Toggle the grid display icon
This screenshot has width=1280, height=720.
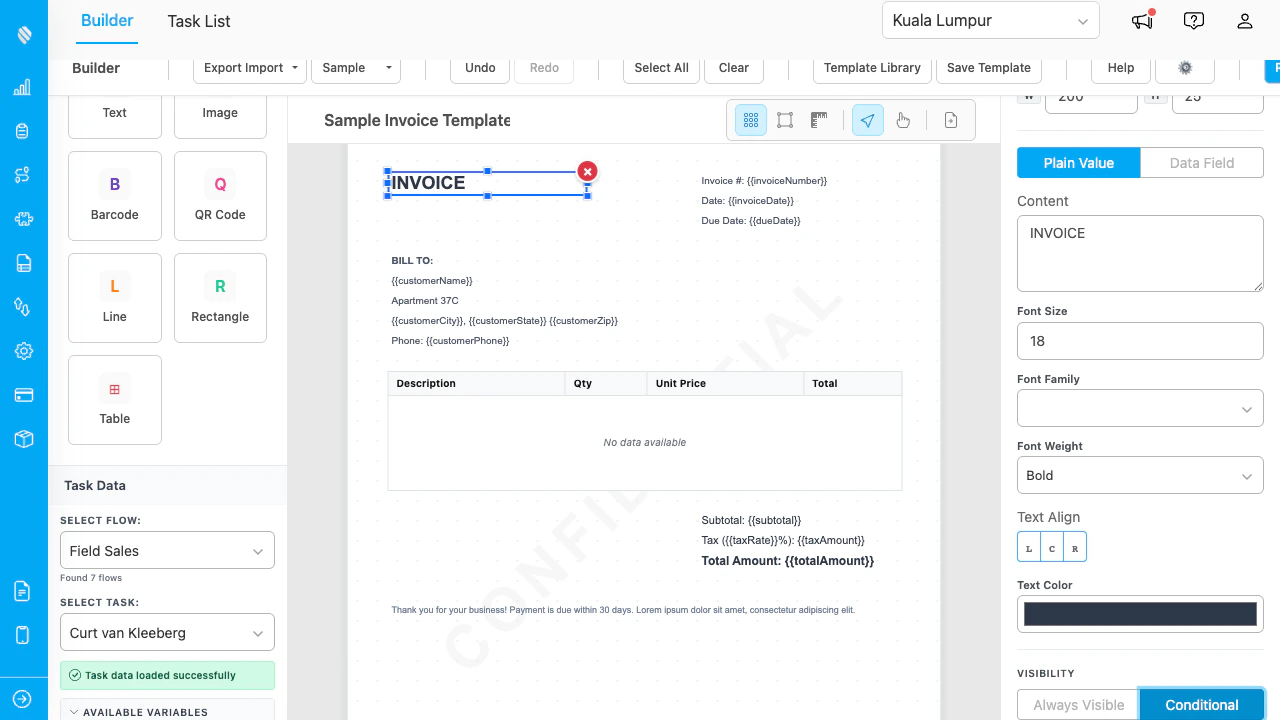coord(751,119)
